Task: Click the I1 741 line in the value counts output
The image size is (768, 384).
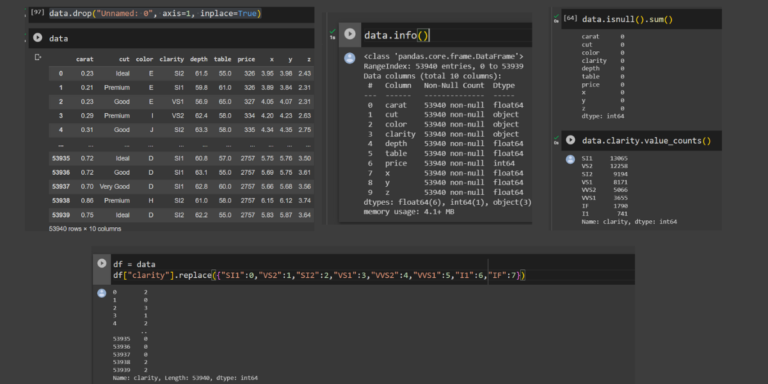Action: point(604,214)
